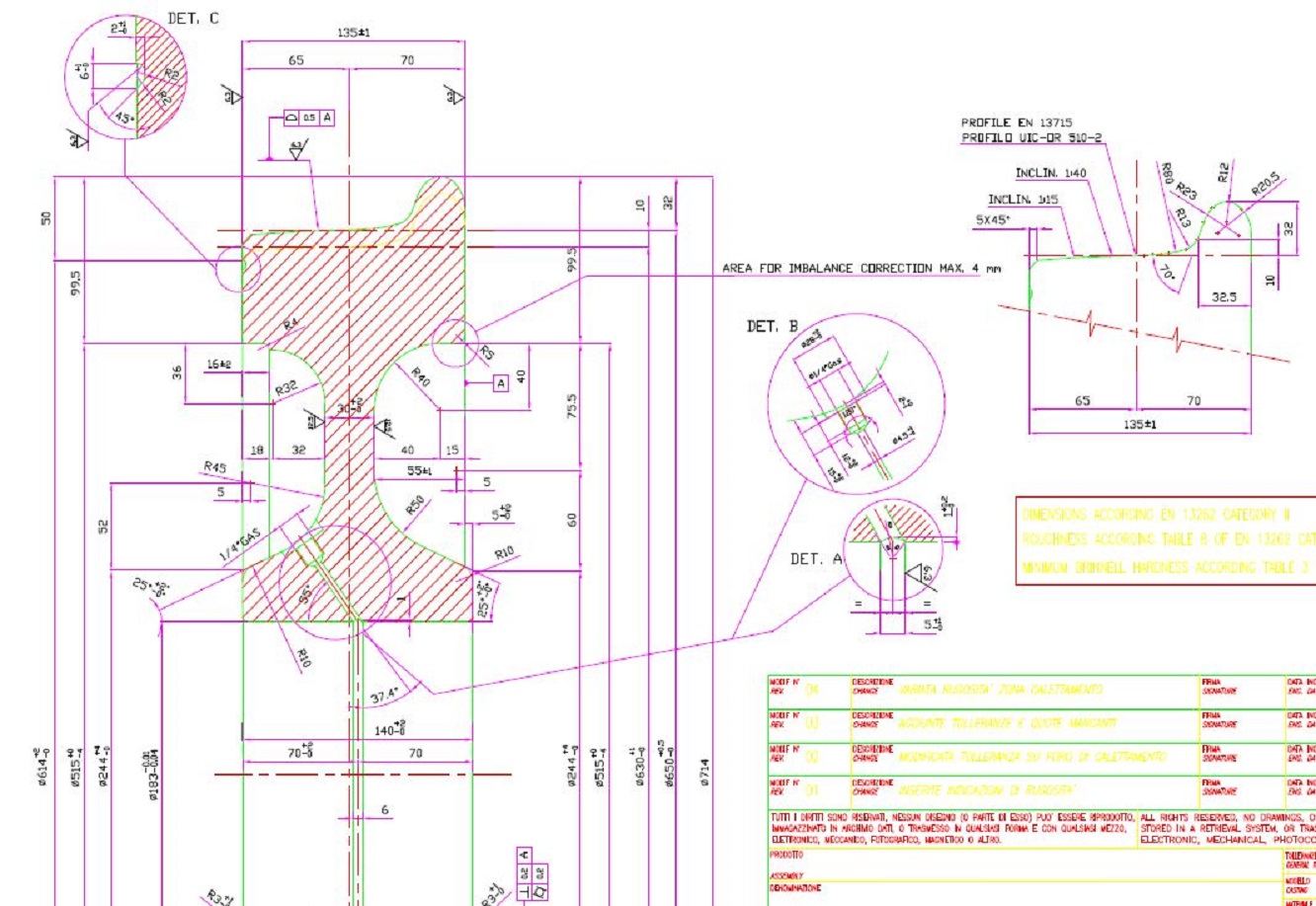Screen dimensions: 1316x906
Task: Click the revision number '04' cell
Action: [812, 689]
